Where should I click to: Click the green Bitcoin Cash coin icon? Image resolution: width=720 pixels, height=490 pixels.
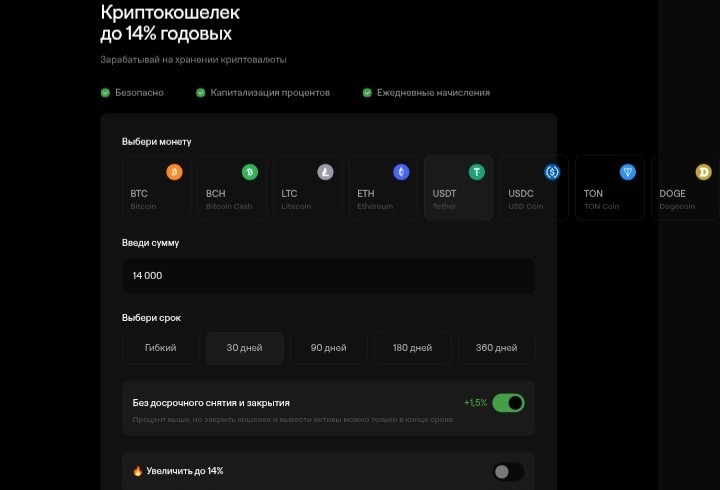tap(250, 172)
